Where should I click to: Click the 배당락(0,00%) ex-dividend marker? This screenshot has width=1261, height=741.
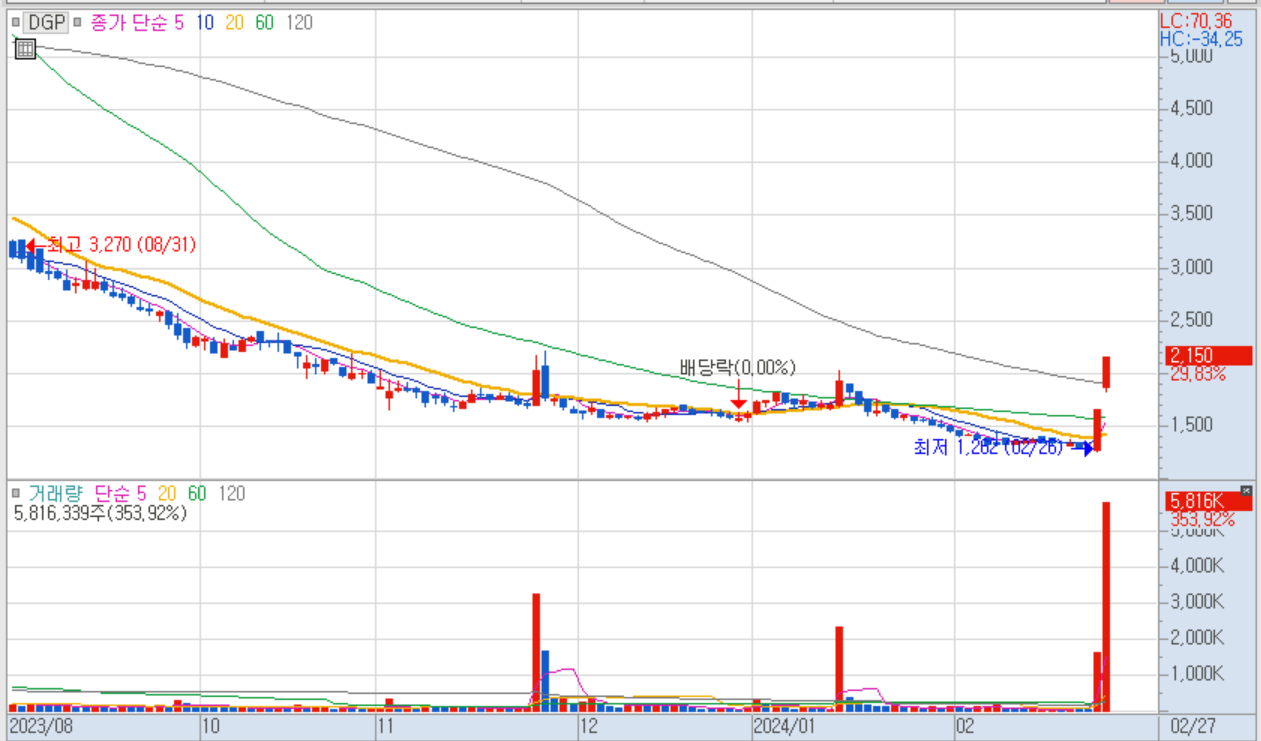point(738,367)
